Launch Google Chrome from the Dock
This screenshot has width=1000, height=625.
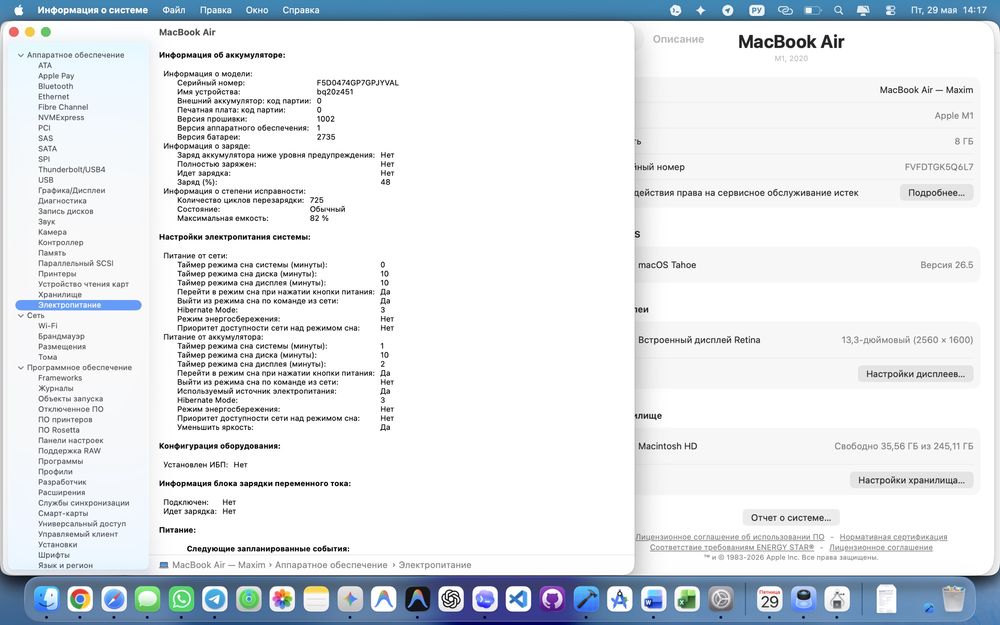[80, 599]
